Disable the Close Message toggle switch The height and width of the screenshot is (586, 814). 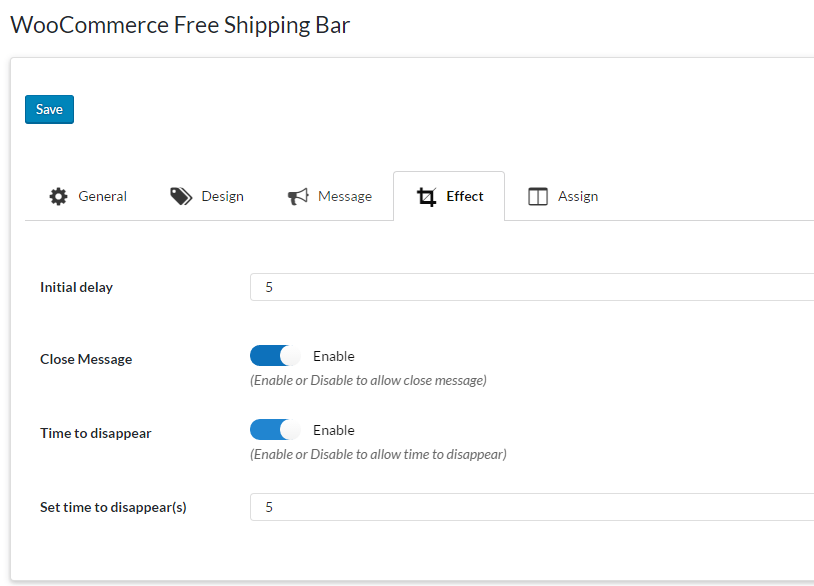pos(275,356)
